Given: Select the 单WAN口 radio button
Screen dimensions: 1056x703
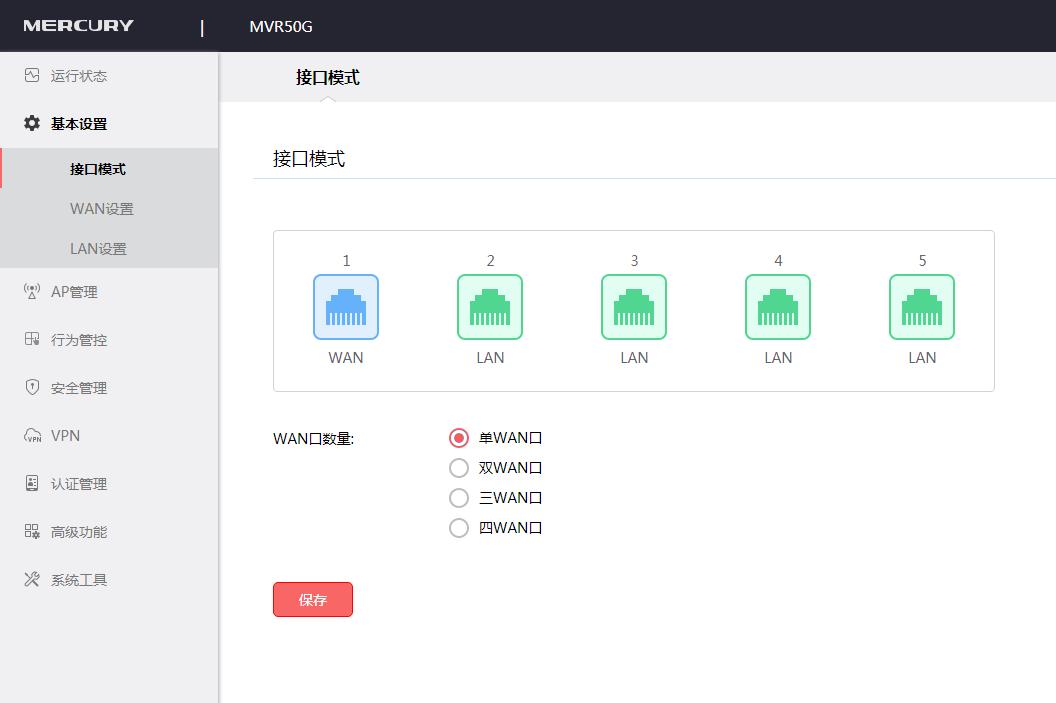Looking at the screenshot, I should click(x=459, y=437).
